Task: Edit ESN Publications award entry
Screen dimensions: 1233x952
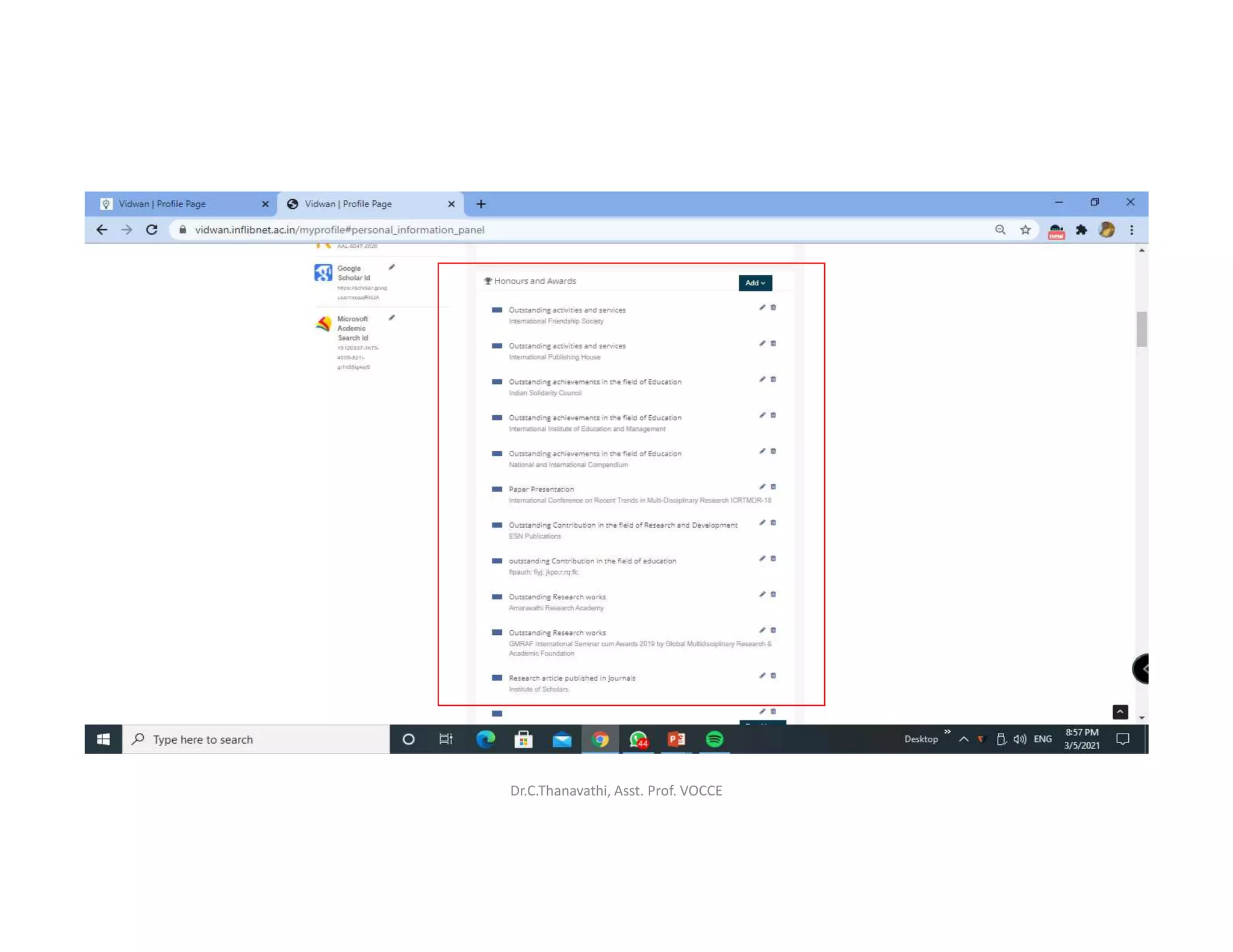Action: [762, 522]
